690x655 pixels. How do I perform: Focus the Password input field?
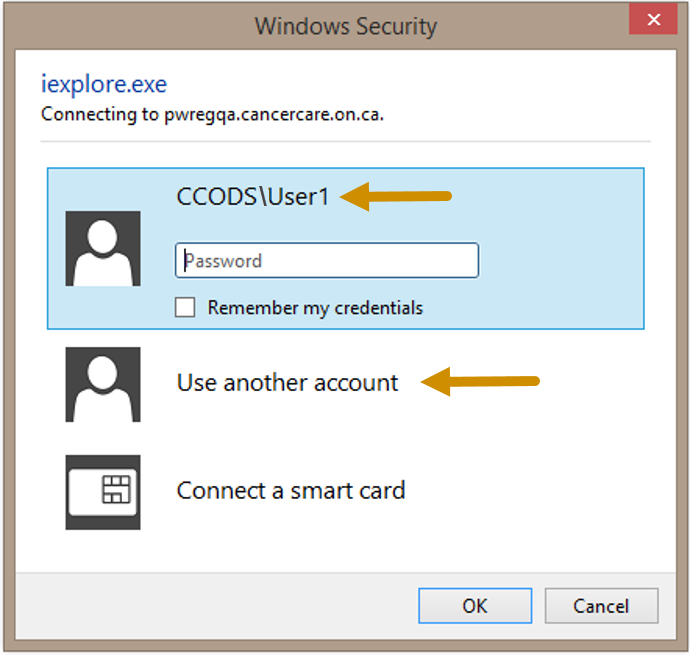(x=327, y=260)
